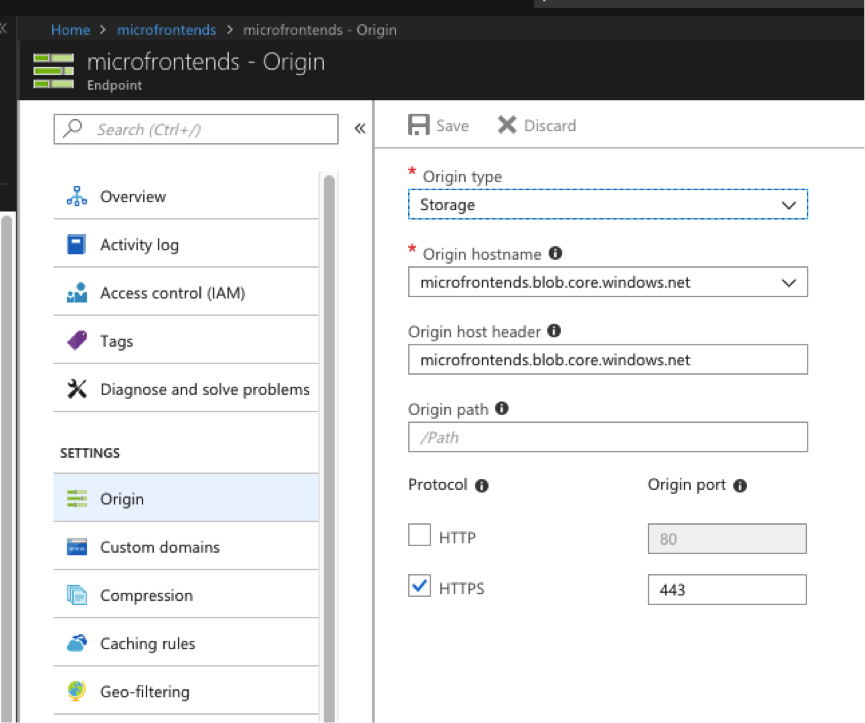Click the Caching rules cloud icon

tap(77, 643)
